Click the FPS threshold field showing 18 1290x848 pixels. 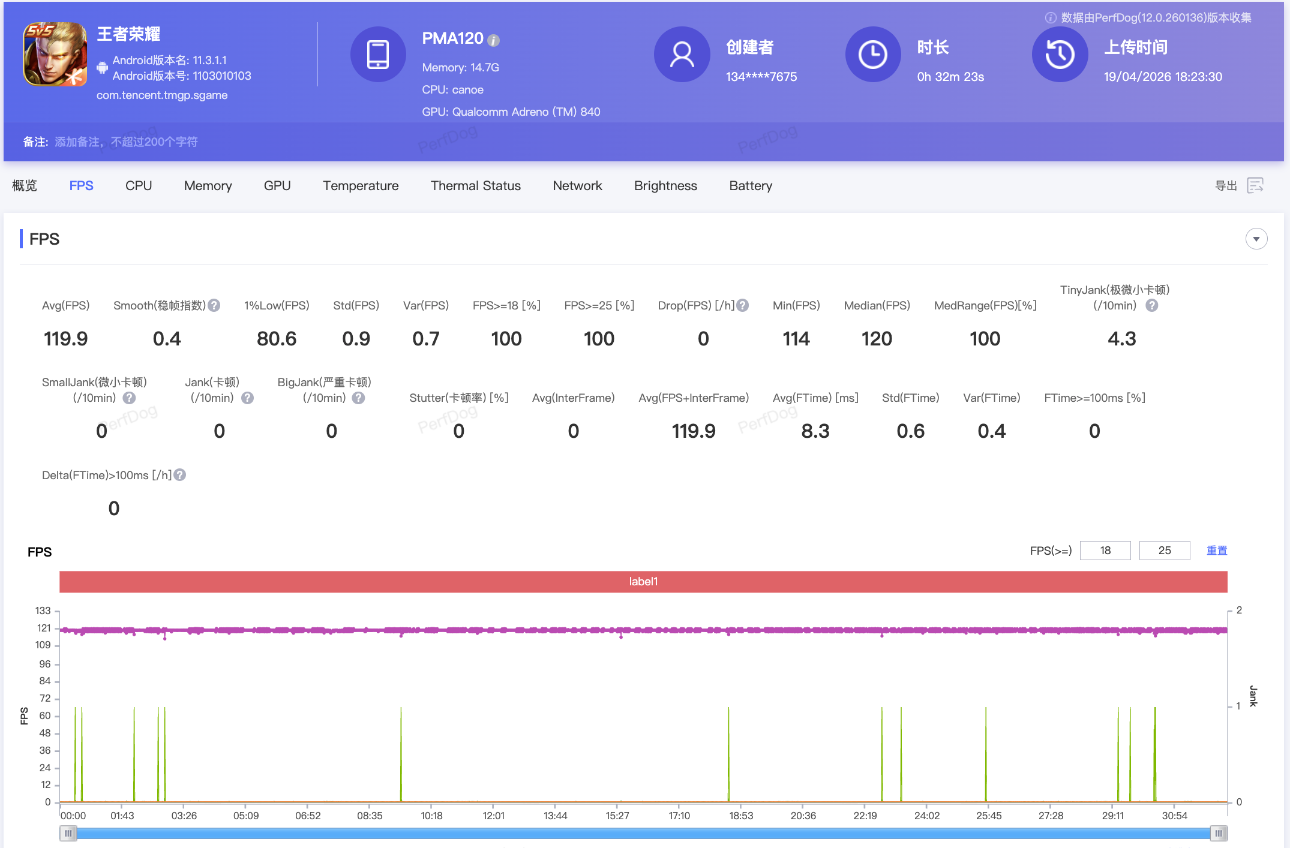click(x=1105, y=551)
